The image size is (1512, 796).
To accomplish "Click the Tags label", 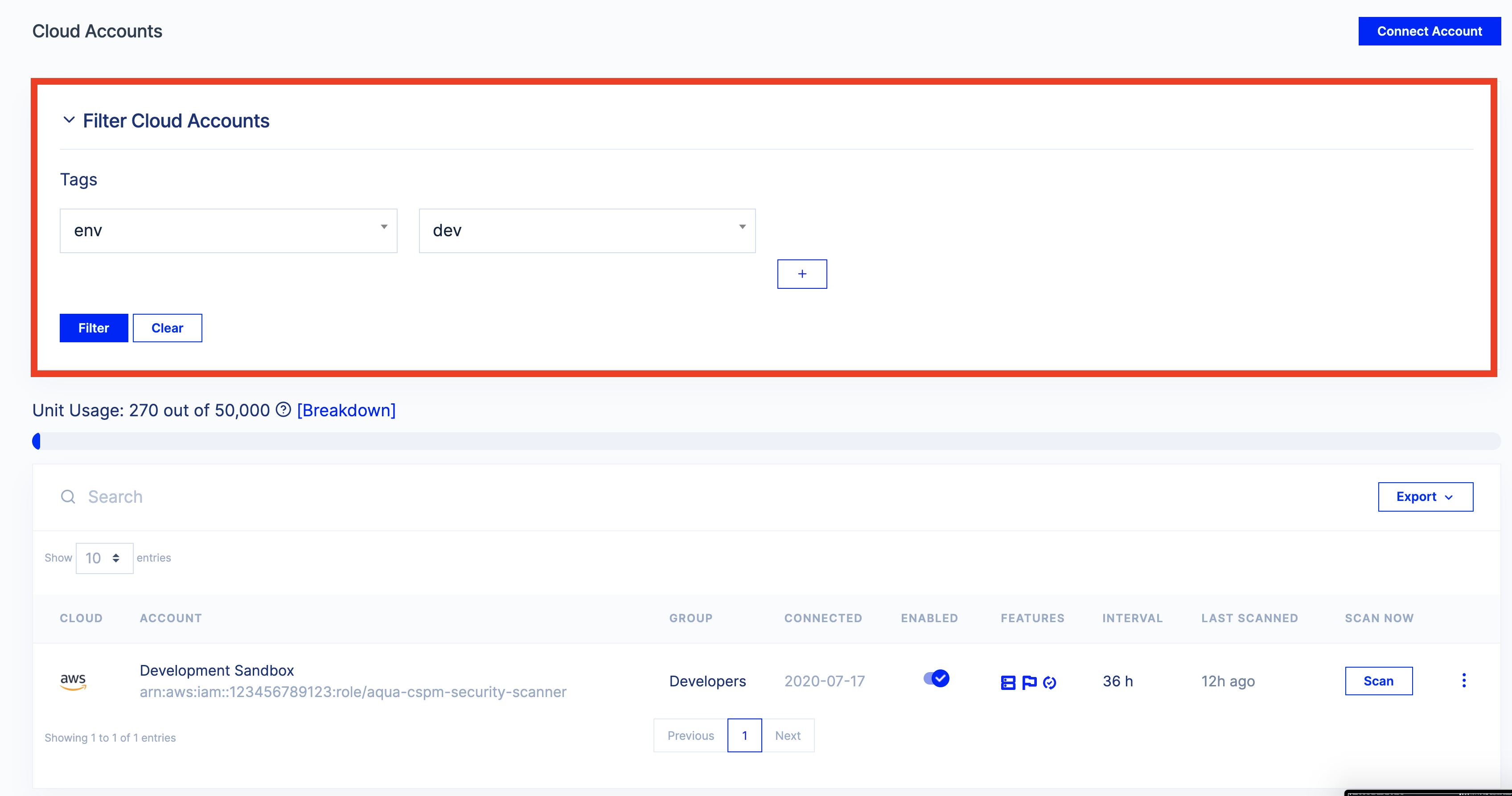I will point(78,180).
